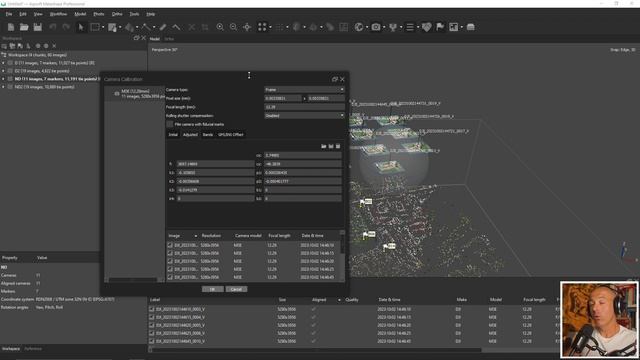This screenshot has height=360, width=640.
Task: Click the Zoom out magnifier icon
Action: click(x=233, y=27)
